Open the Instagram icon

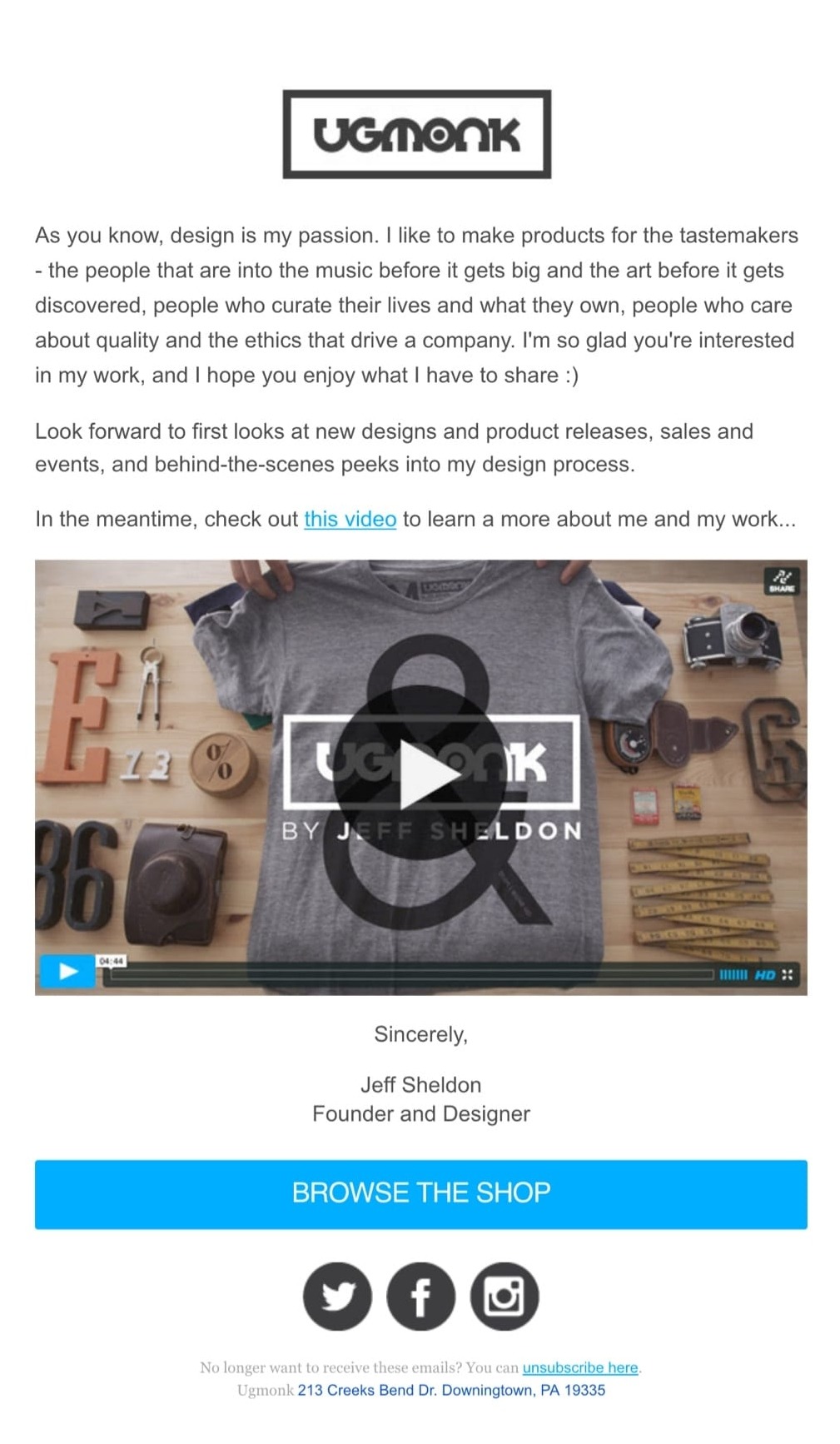coord(504,1296)
